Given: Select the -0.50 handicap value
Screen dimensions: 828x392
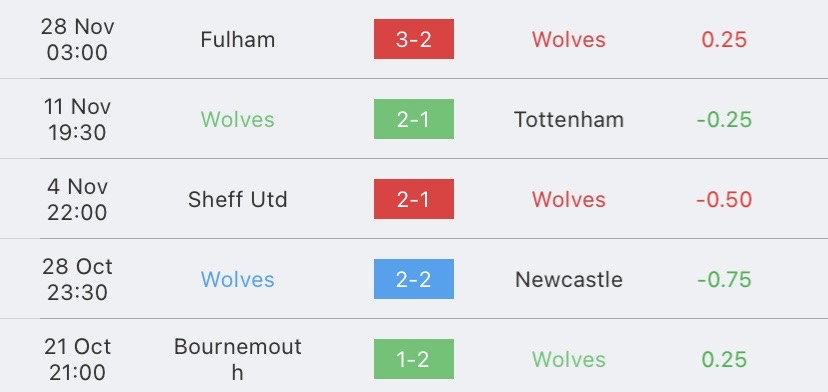Looking at the screenshot, I should pos(724,199).
